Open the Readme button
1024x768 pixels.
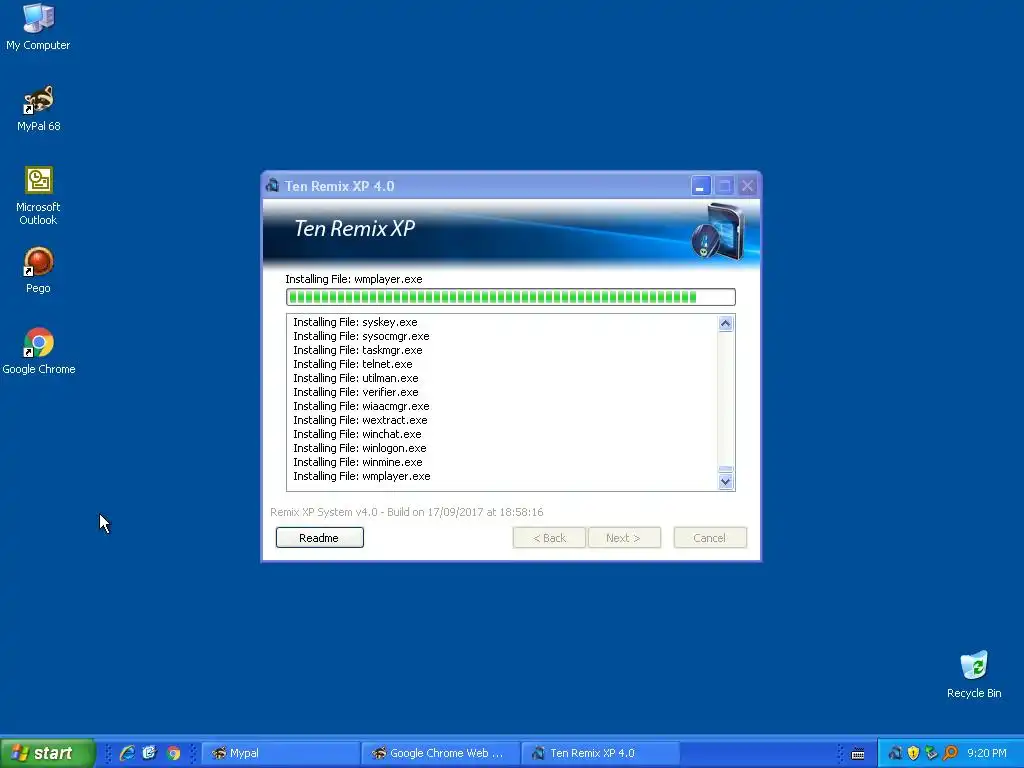point(319,537)
